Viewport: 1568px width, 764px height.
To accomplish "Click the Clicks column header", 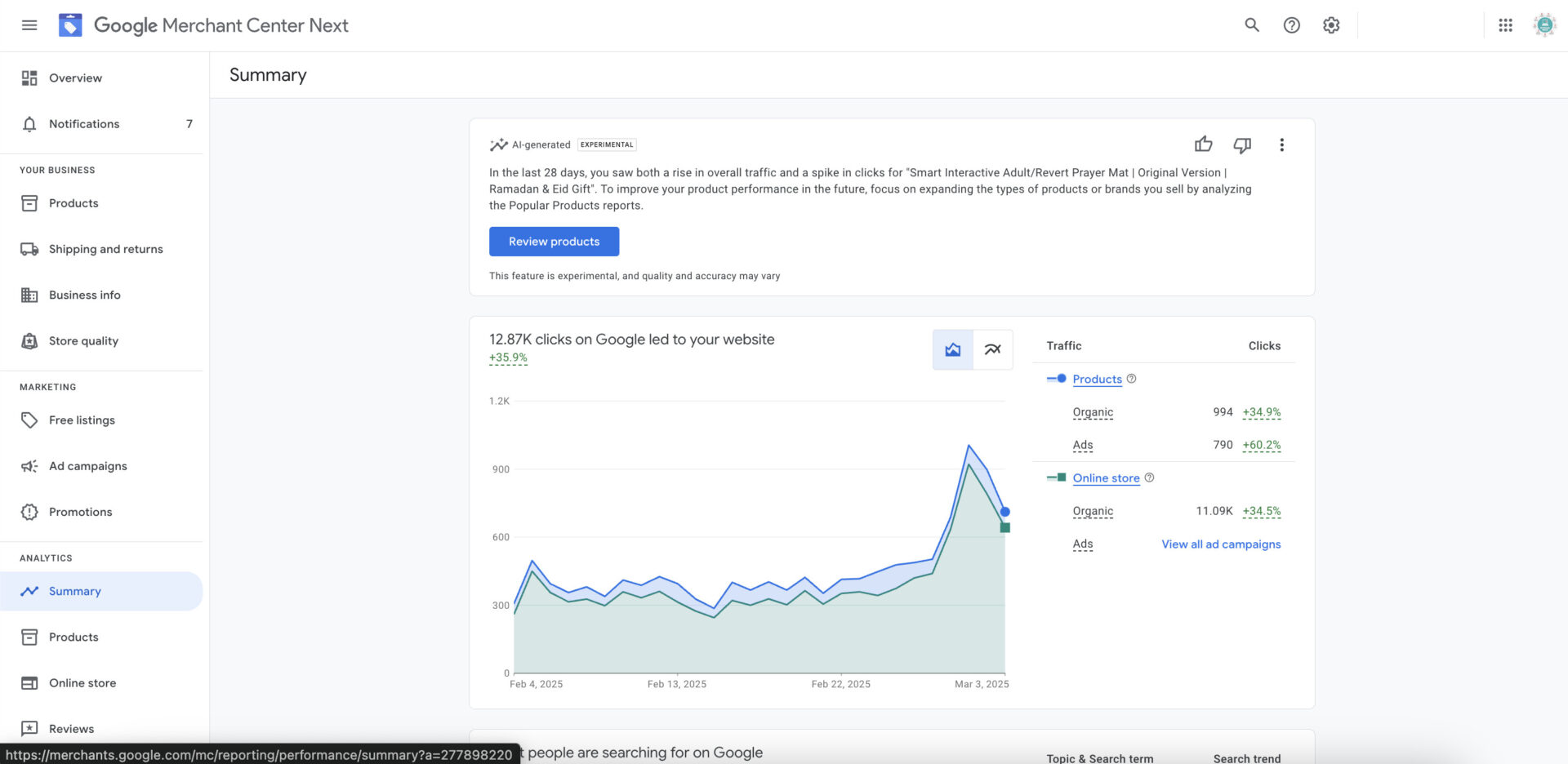I will (1264, 346).
